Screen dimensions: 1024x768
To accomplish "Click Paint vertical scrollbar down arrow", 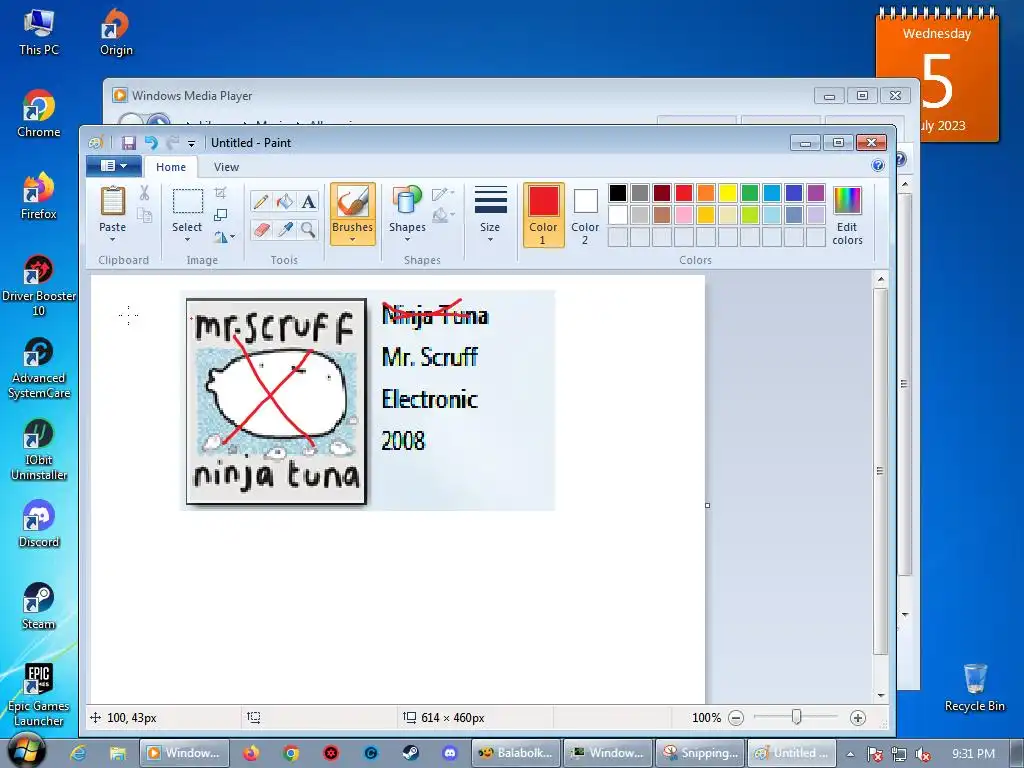I will click(x=881, y=696).
